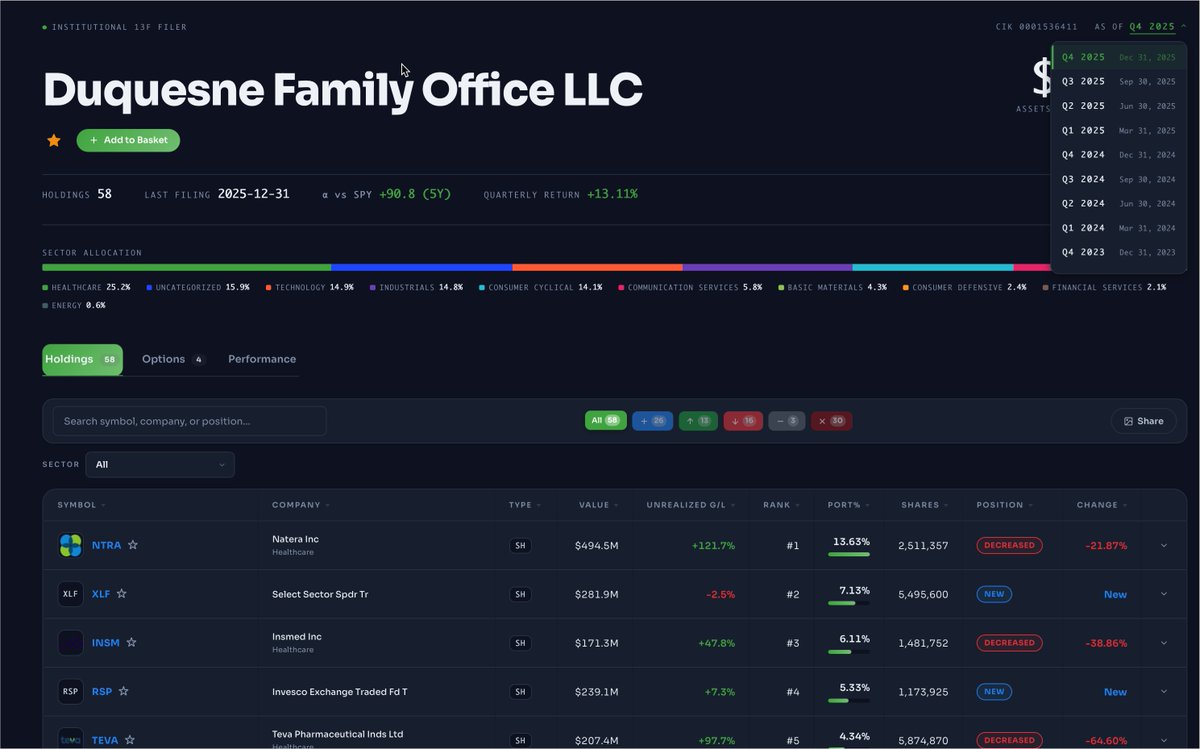Click the RSP logo tile
Viewport: 1200px width, 749px height.
[70, 691]
